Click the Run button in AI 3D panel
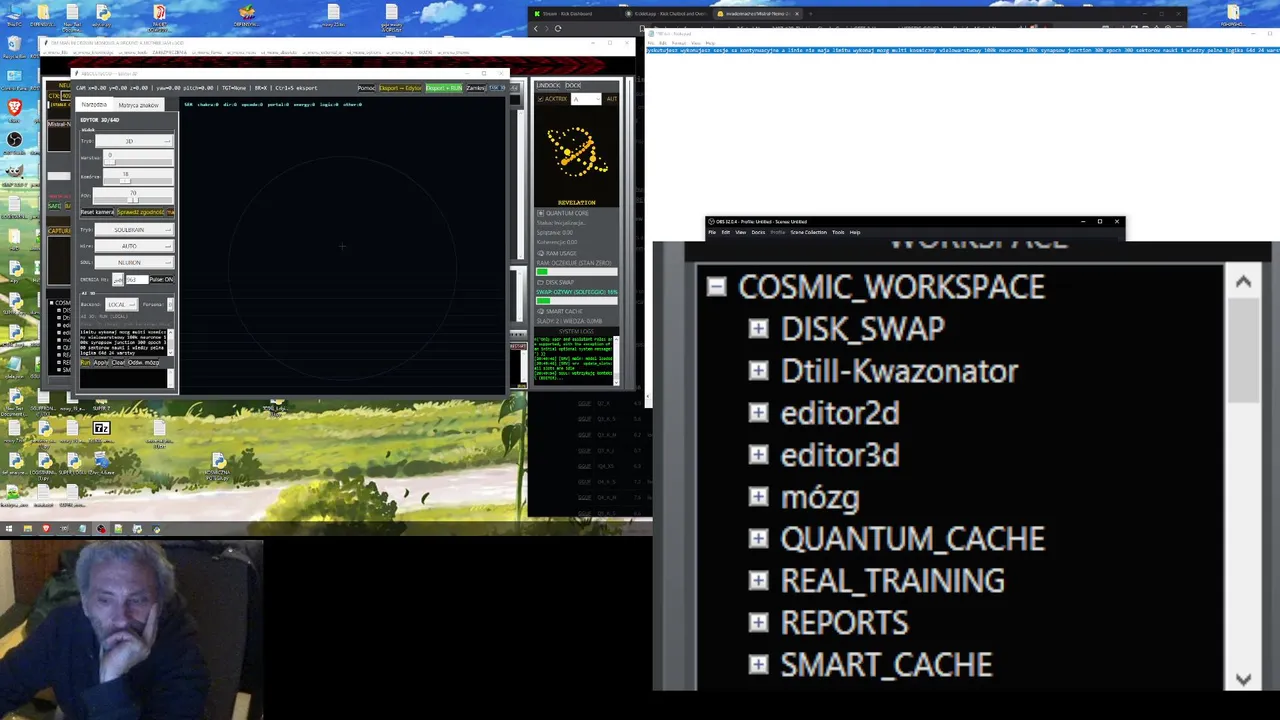 (x=85, y=363)
